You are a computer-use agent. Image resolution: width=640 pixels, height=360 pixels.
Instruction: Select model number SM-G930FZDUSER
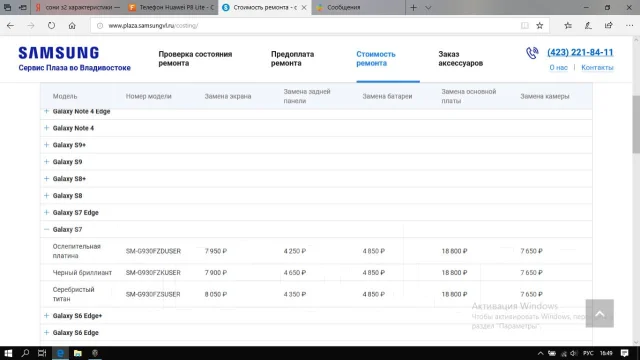(x=153, y=251)
